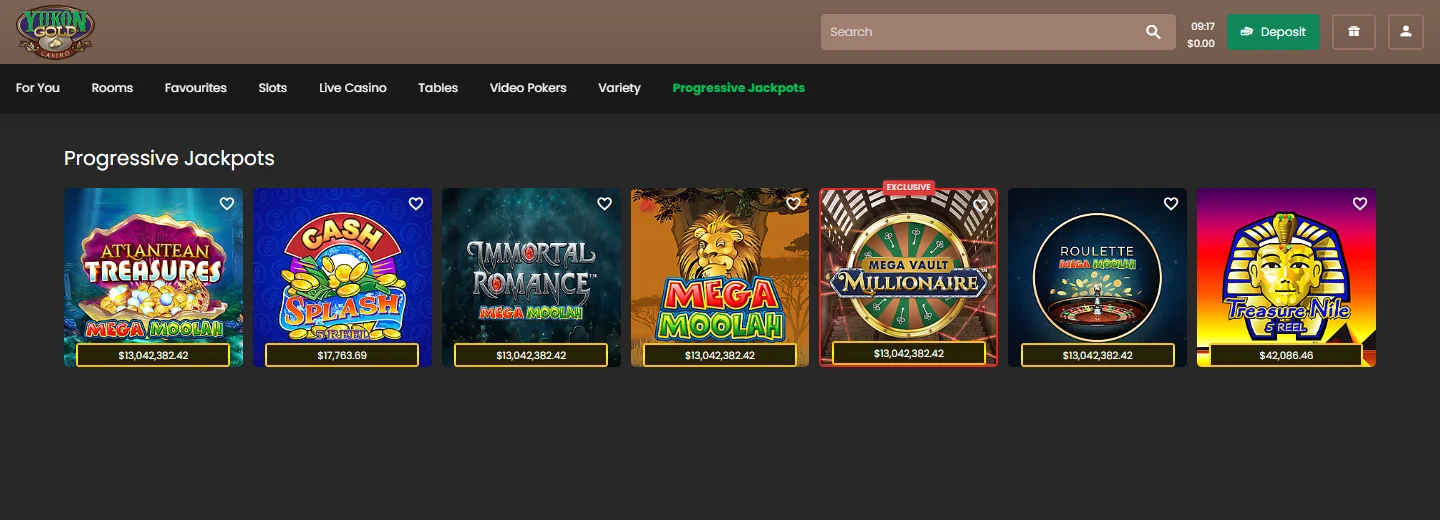
Task: Select the Slots tab
Action: [x=273, y=88]
